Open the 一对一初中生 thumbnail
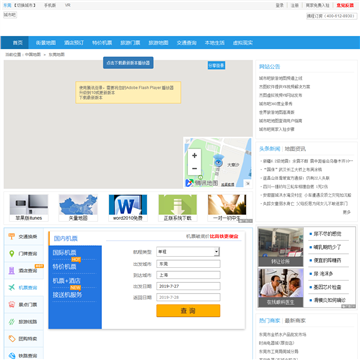 click(x=227, y=208)
